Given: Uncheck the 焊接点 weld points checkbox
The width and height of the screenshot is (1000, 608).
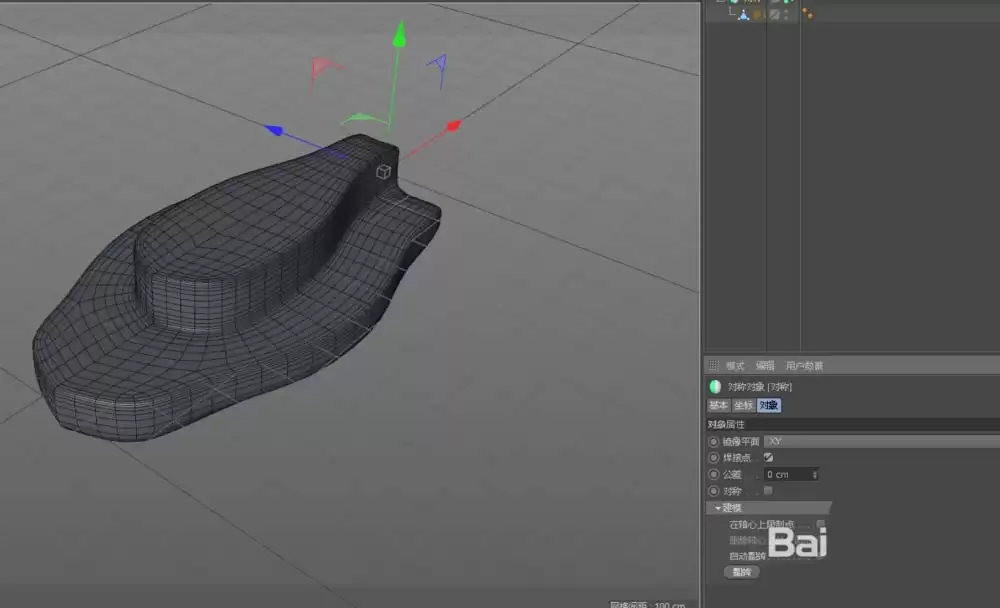Looking at the screenshot, I should point(769,457).
